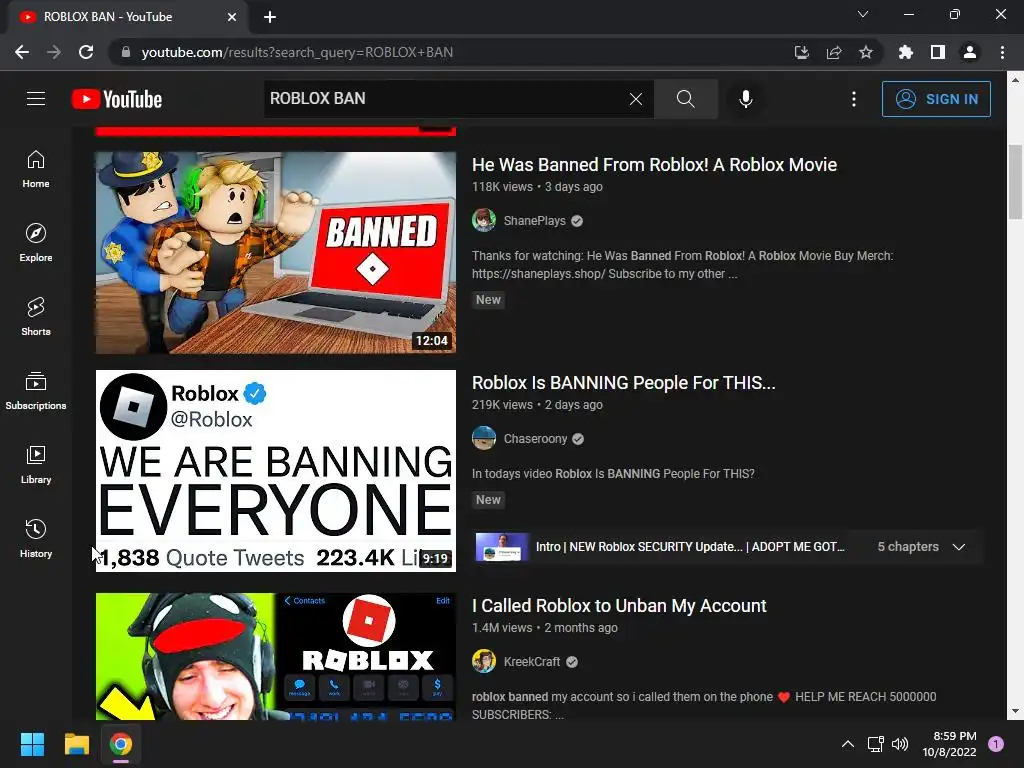Click Chrome icon in taskbar

(120, 744)
